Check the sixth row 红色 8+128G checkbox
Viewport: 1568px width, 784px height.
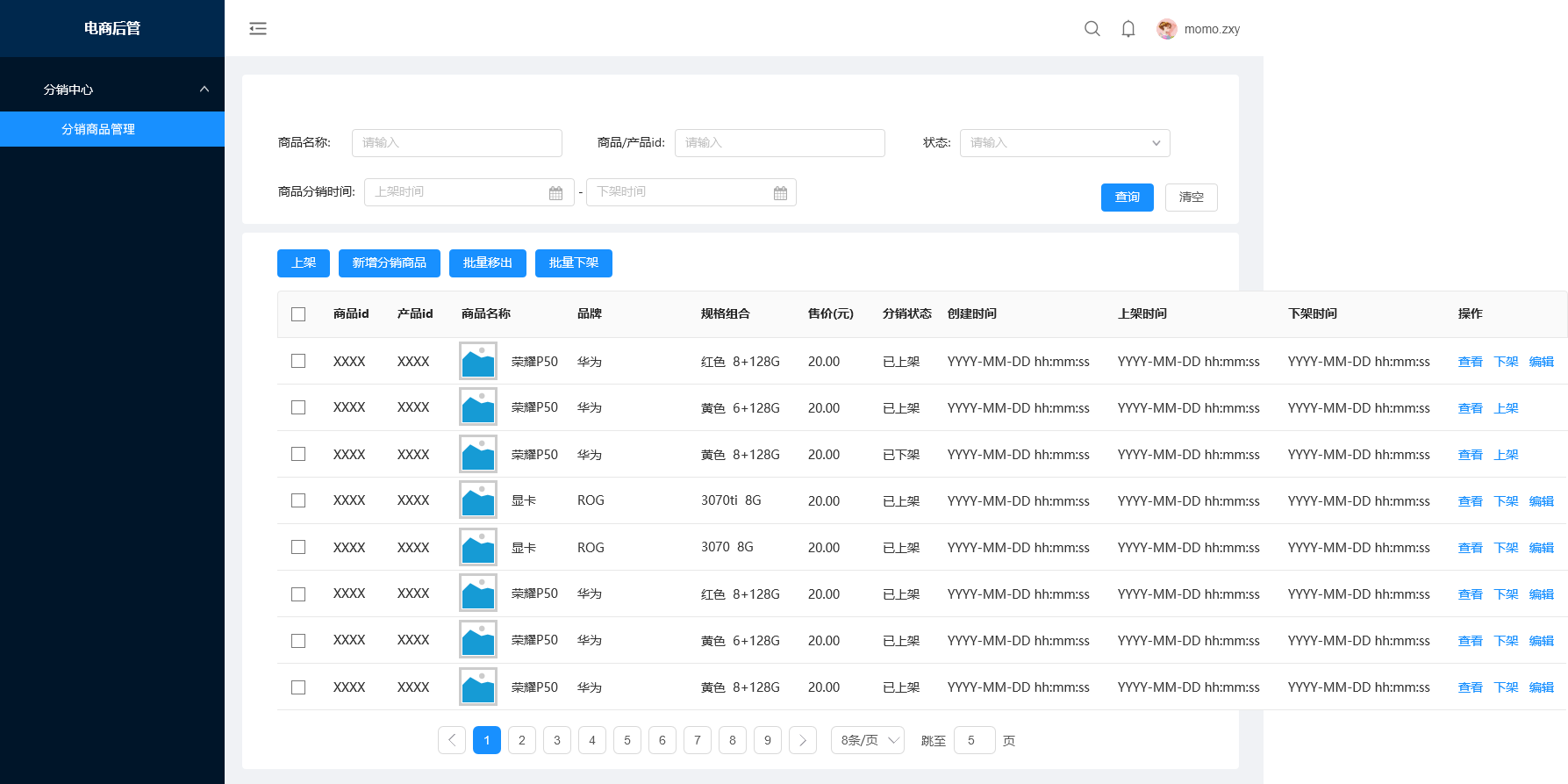tap(298, 594)
